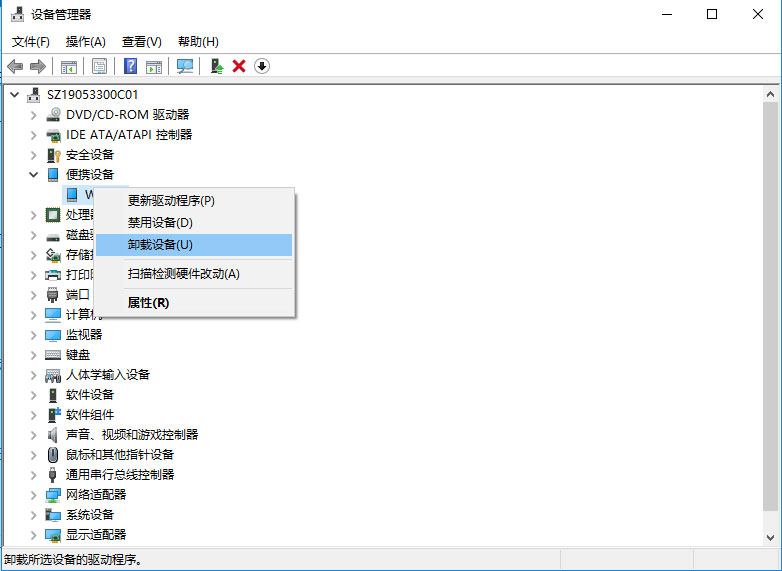Click the Back arrow toolbar icon
The width and height of the screenshot is (782, 571).
pos(15,66)
